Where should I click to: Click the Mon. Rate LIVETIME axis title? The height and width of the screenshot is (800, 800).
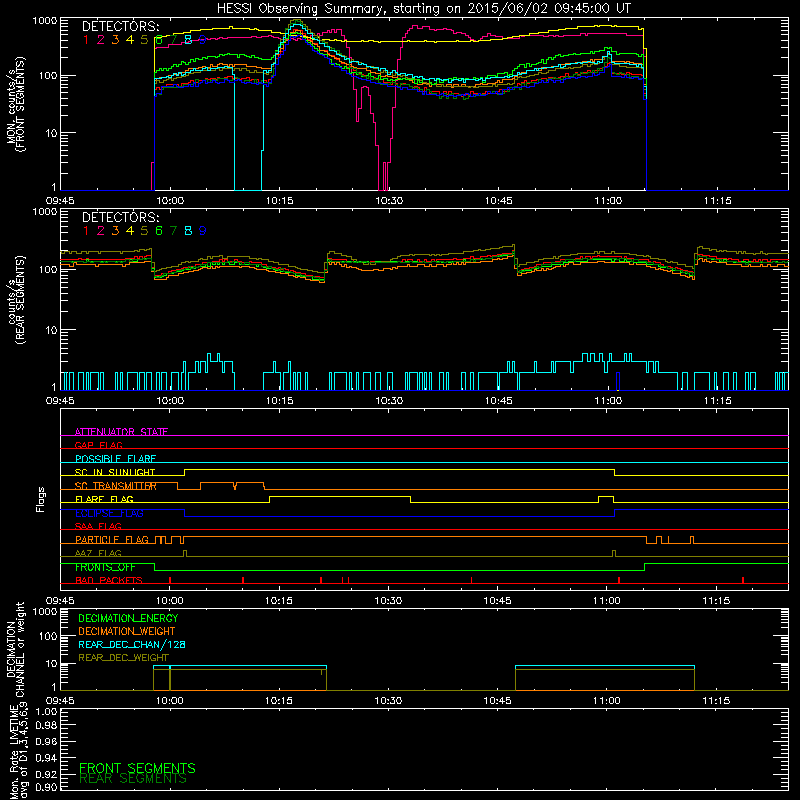(18, 751)
